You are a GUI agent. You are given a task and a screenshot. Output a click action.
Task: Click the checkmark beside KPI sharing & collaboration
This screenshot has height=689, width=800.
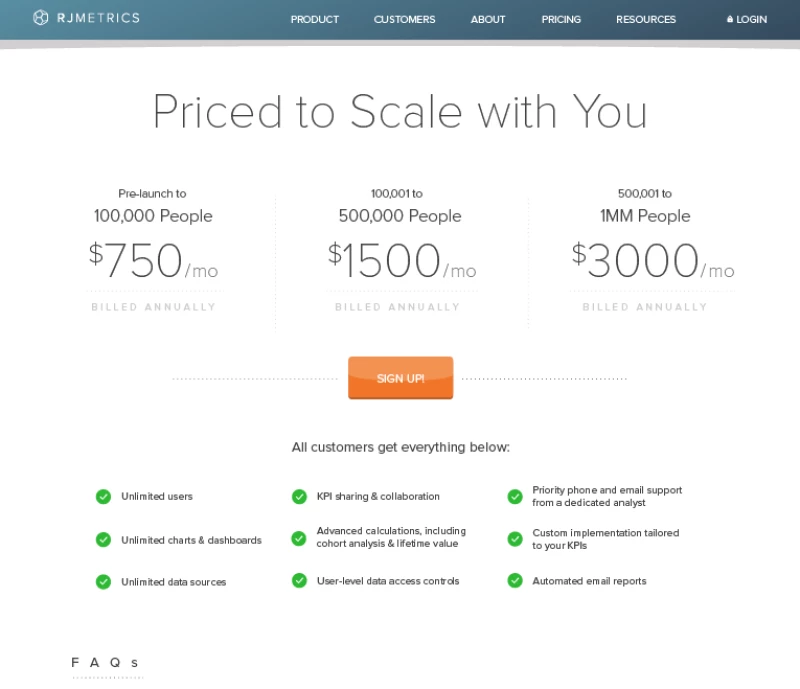299,496
